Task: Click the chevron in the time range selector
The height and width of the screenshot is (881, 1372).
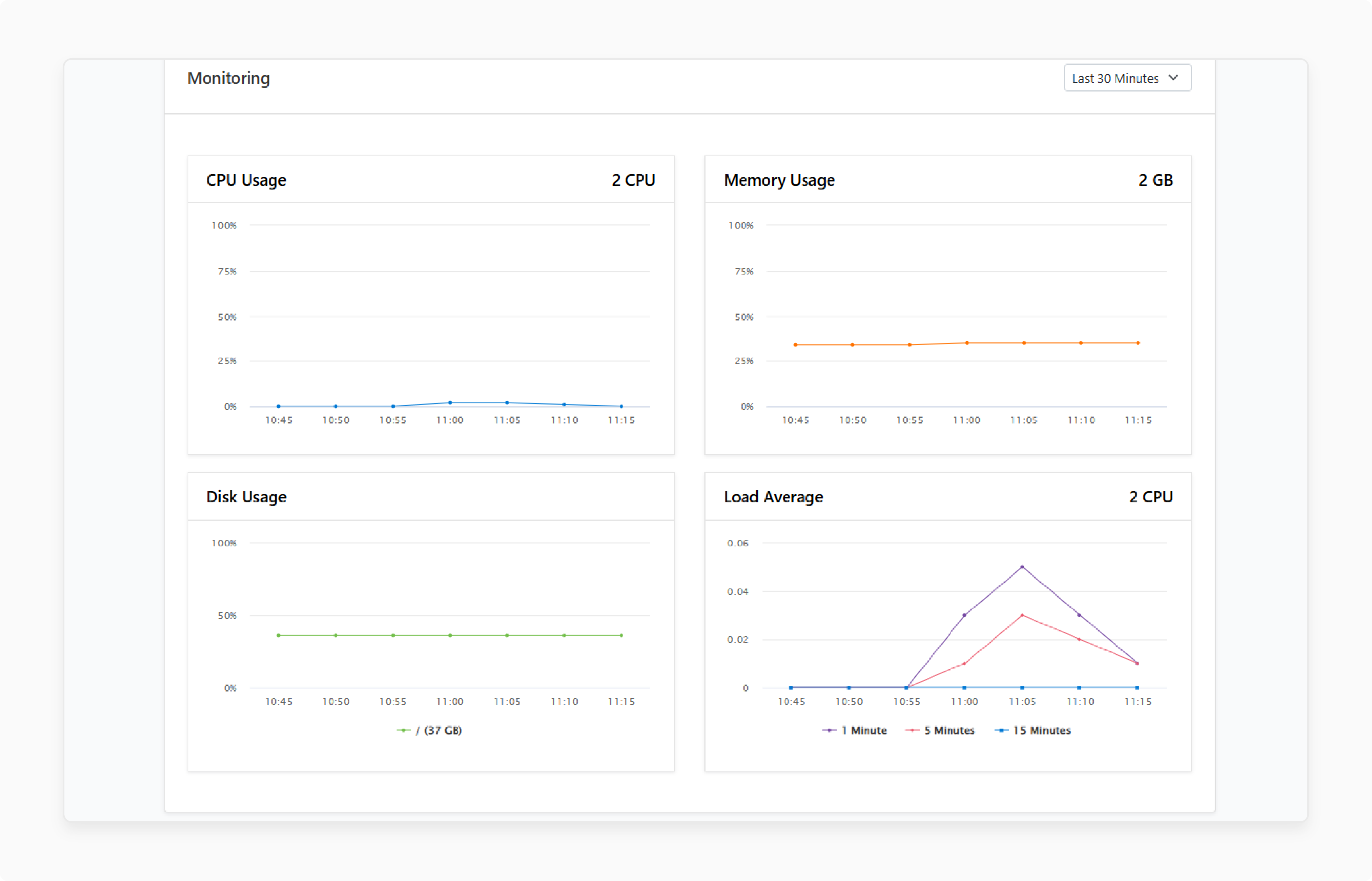Action: click(x=1174, y=78)
